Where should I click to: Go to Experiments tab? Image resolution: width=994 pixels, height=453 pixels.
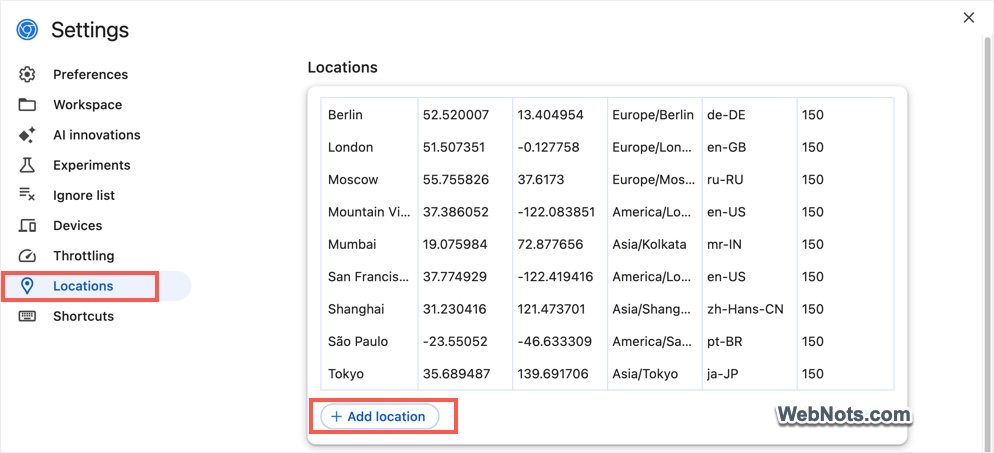(91, 165)
